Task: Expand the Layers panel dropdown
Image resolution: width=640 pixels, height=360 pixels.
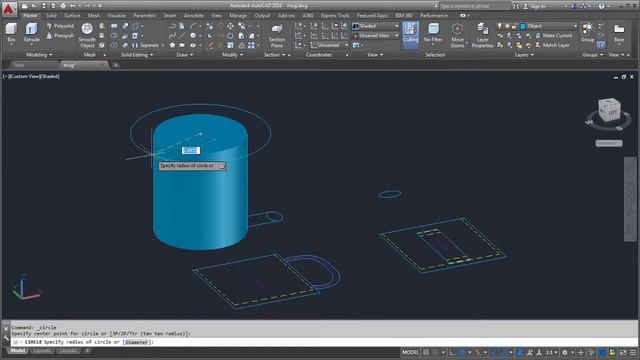Action: coord(524,55)
